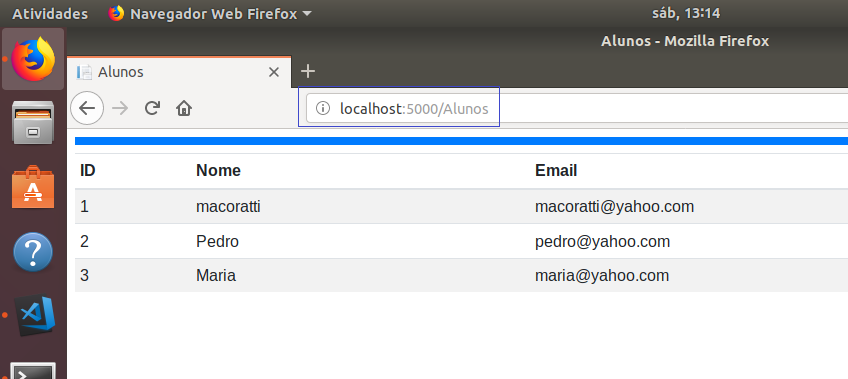Go to the browser home page icon
Viewport: 848px width, 379px height.
click(184, 109)
